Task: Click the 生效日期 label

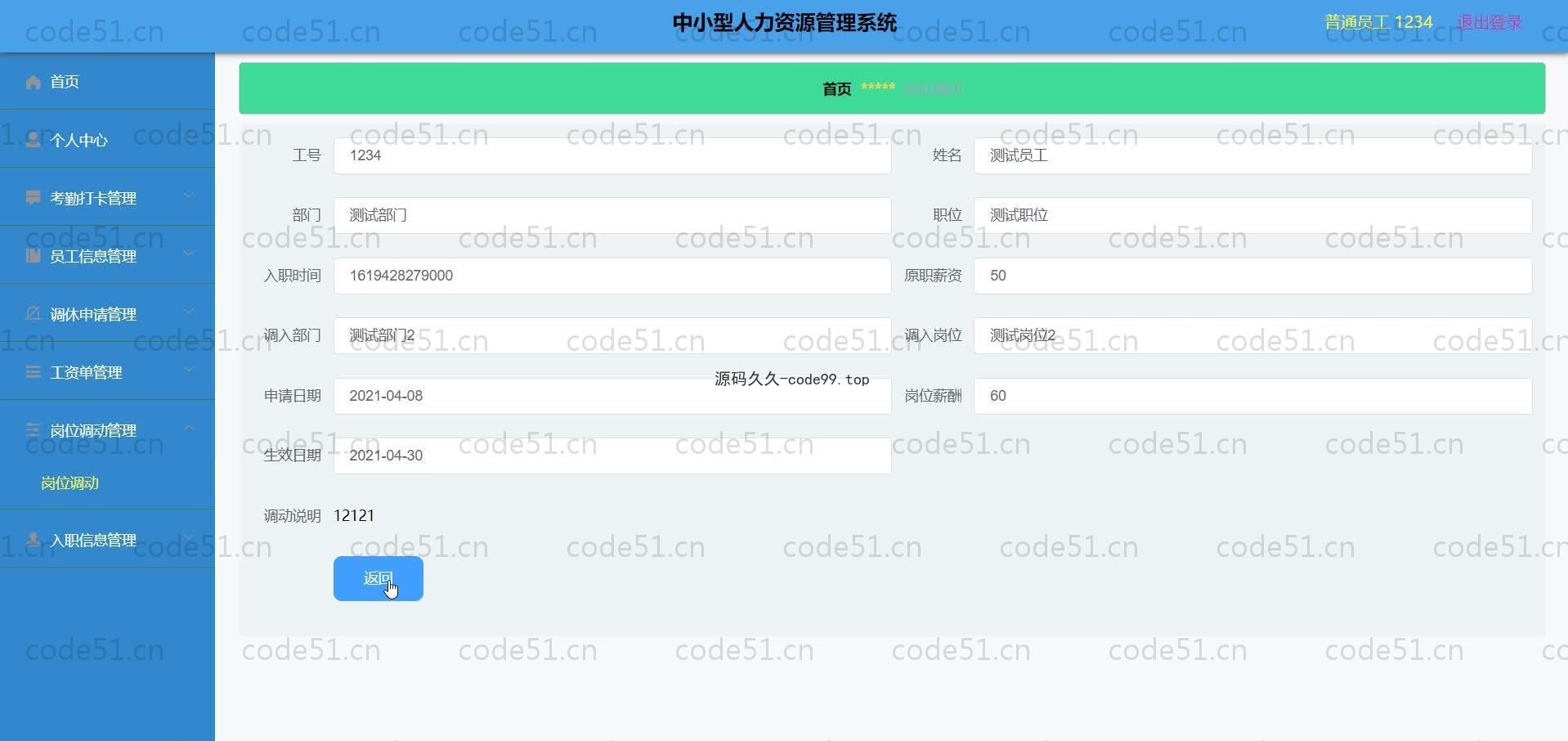Action: tap(292, 456)
